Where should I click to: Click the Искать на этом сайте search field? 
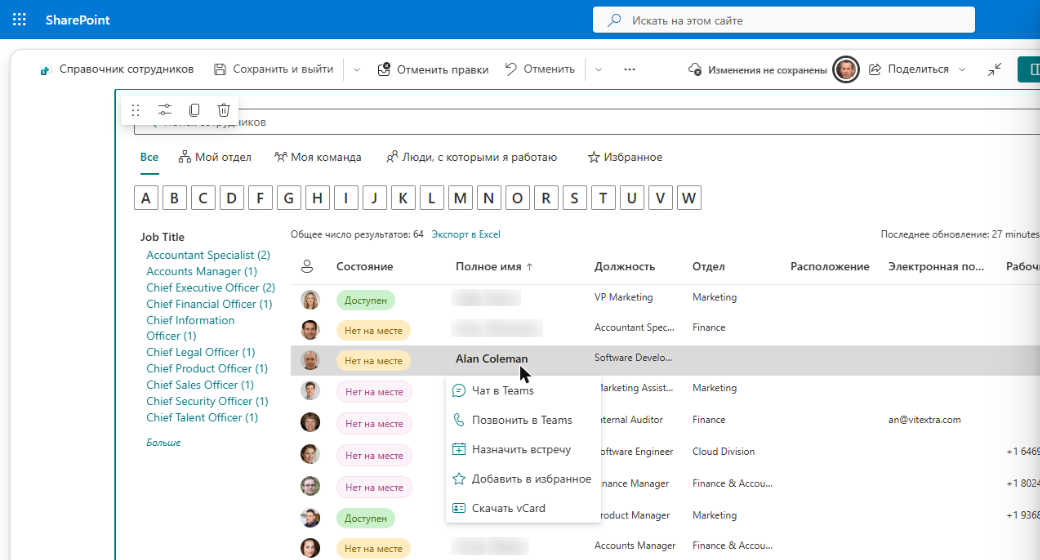[x=784, y=20]
